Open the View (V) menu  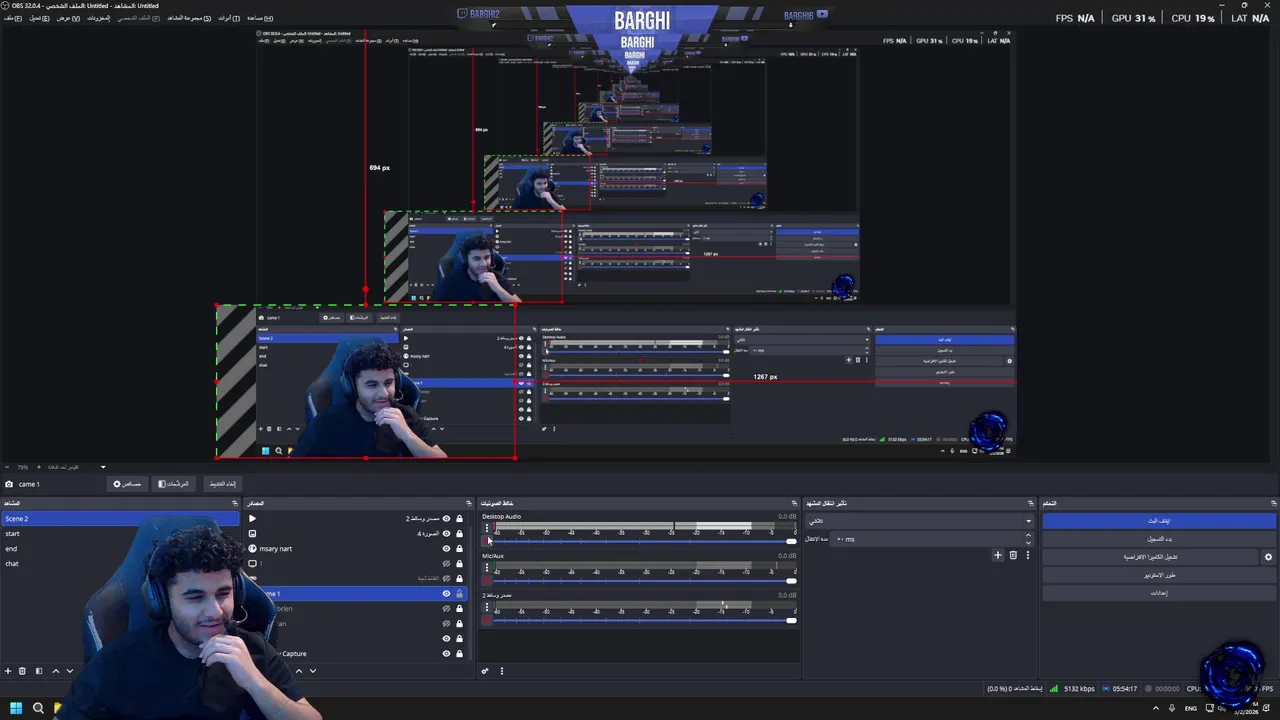(x=68, y=18)
